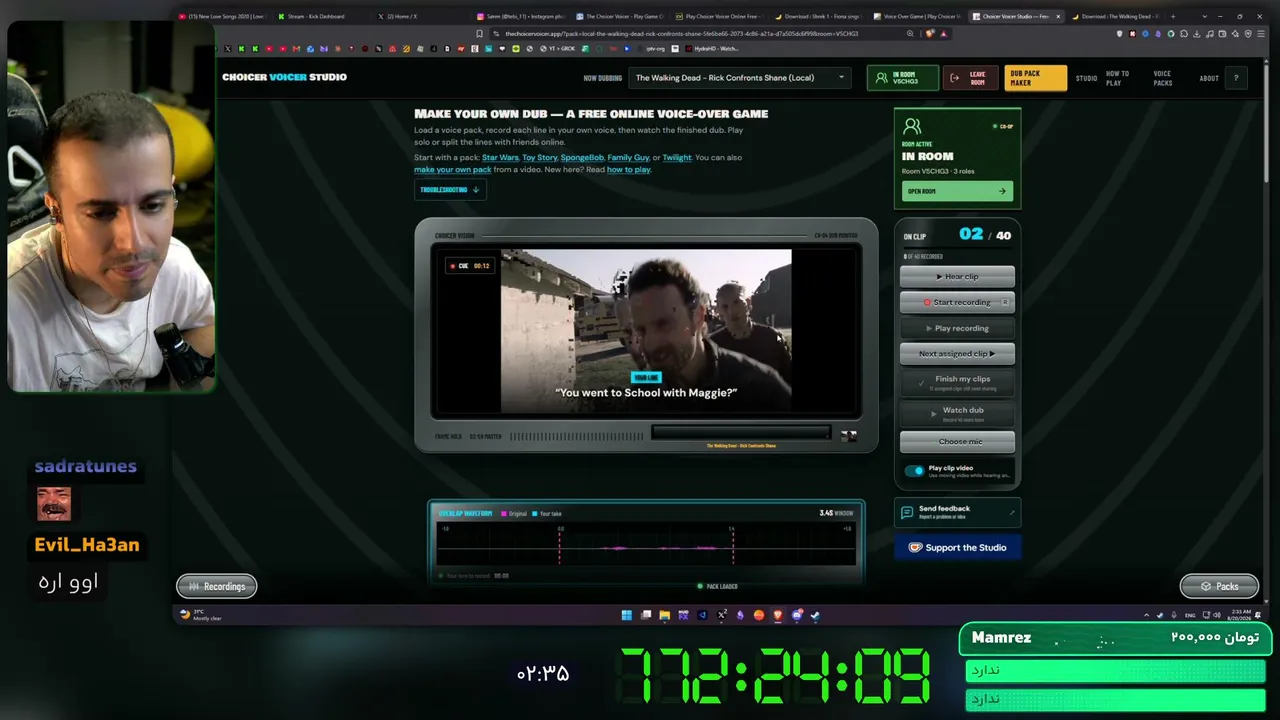This screenshot has height=720, width=1280.
Task: Click Finish my clips button
Action: coord(957,383)
